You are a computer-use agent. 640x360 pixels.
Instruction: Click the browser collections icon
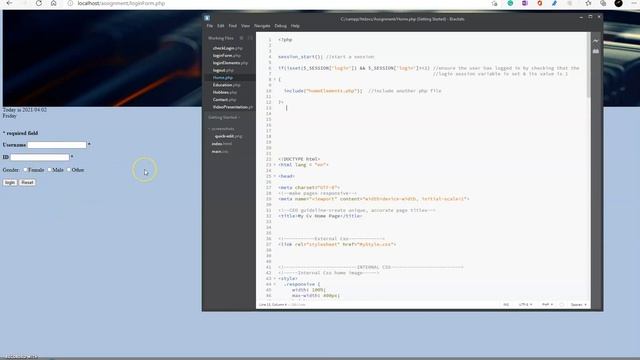(603, 3)
